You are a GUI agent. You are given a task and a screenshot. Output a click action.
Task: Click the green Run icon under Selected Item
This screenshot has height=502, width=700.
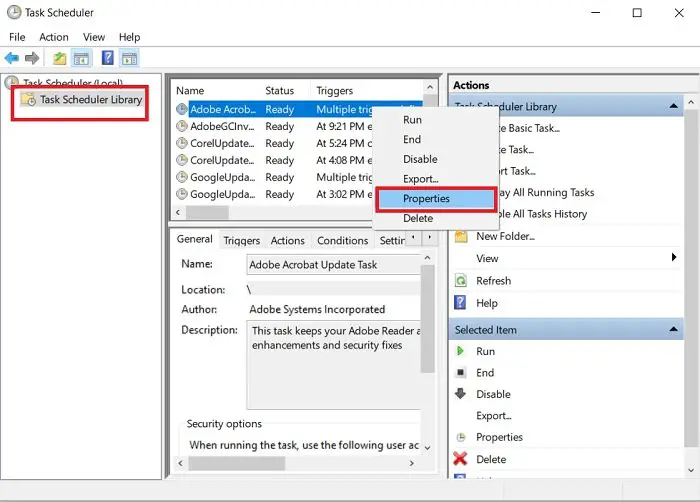coord(460,351)
